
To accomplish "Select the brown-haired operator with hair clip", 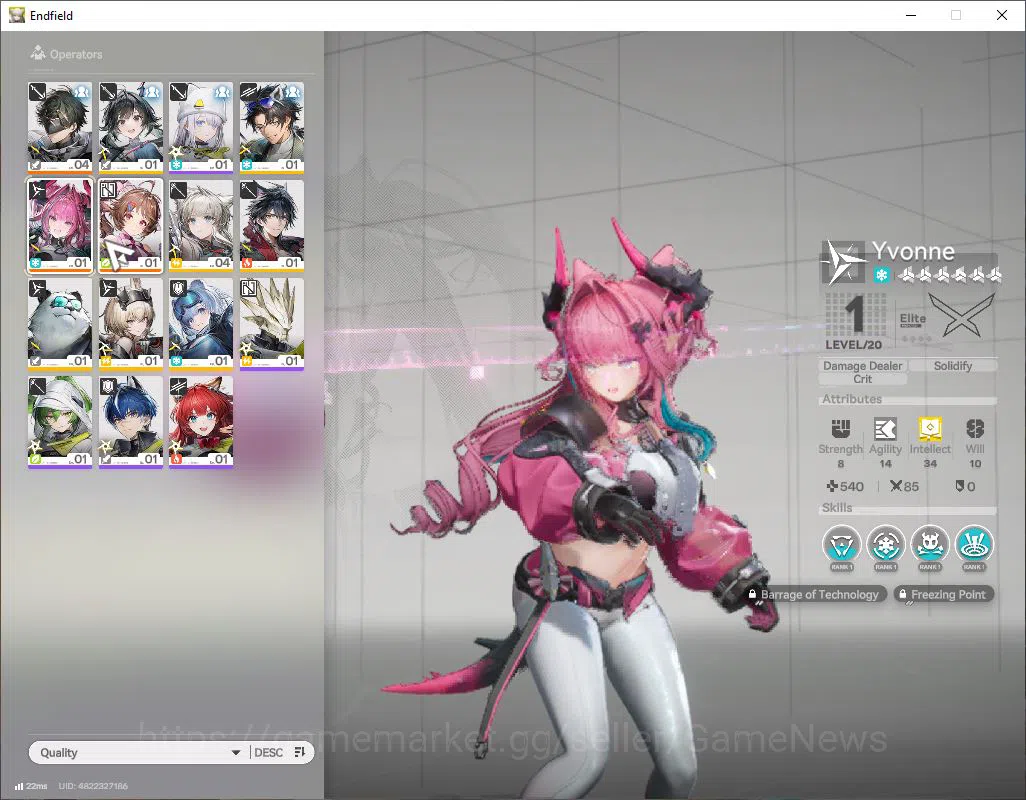I will pos(130,226).
